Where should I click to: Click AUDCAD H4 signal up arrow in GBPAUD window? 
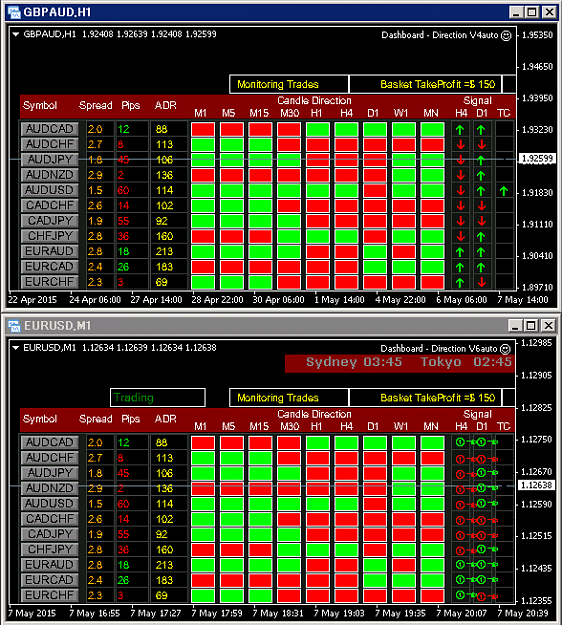point(460,130)
